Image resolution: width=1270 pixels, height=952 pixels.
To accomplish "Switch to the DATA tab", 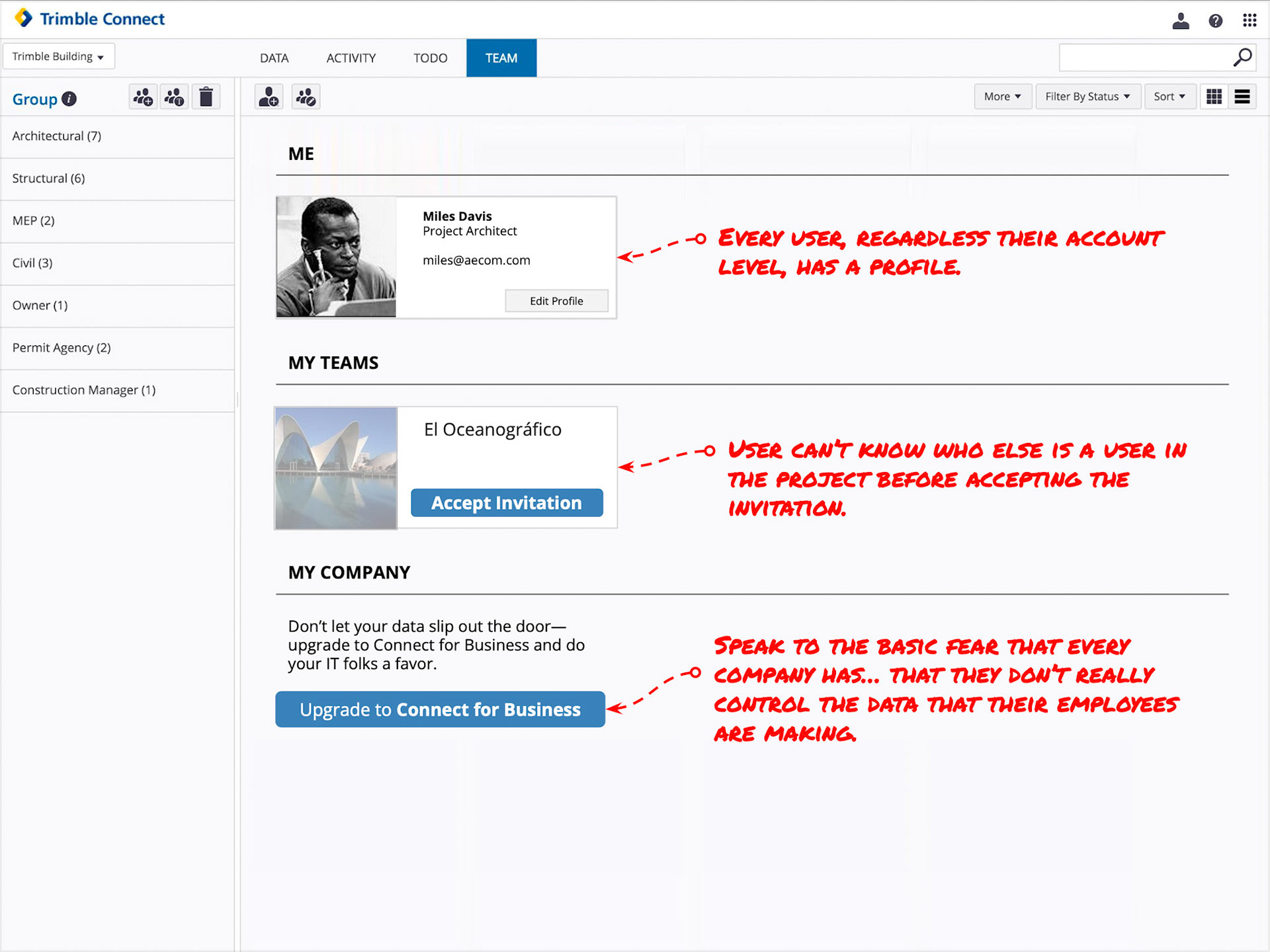I will (274, 58).
